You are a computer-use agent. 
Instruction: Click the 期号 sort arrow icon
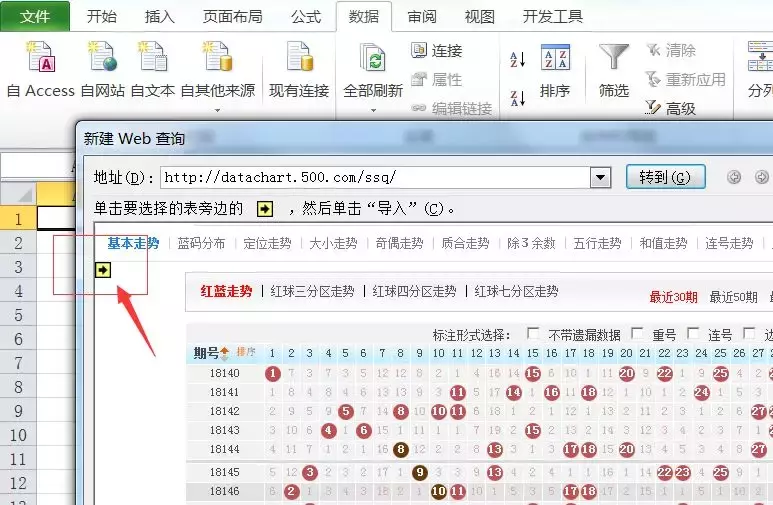[x=225, y=353]
